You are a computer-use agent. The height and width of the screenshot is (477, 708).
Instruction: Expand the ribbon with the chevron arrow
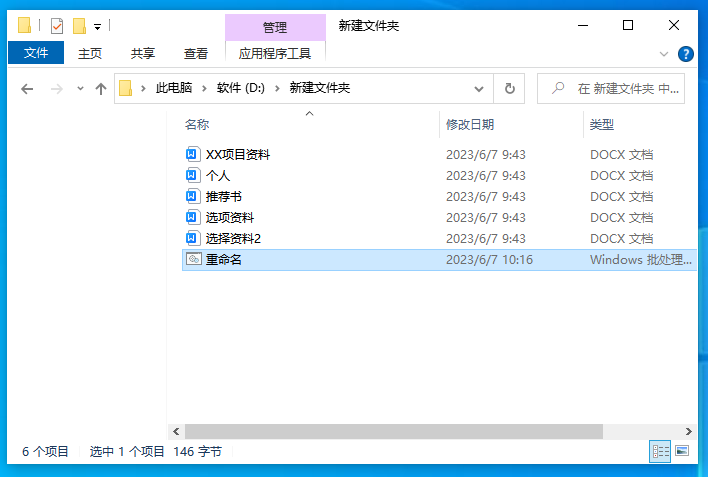point(664,54)
